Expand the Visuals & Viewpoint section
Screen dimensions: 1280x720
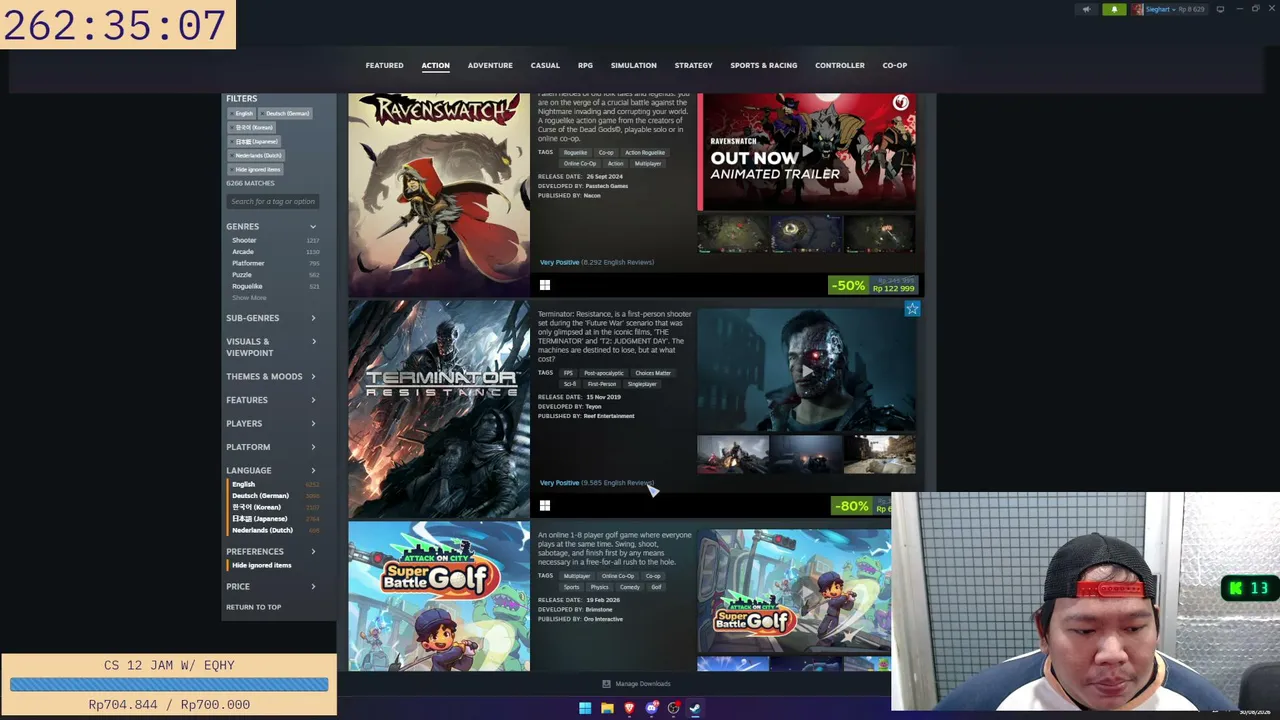click(271, 347)
